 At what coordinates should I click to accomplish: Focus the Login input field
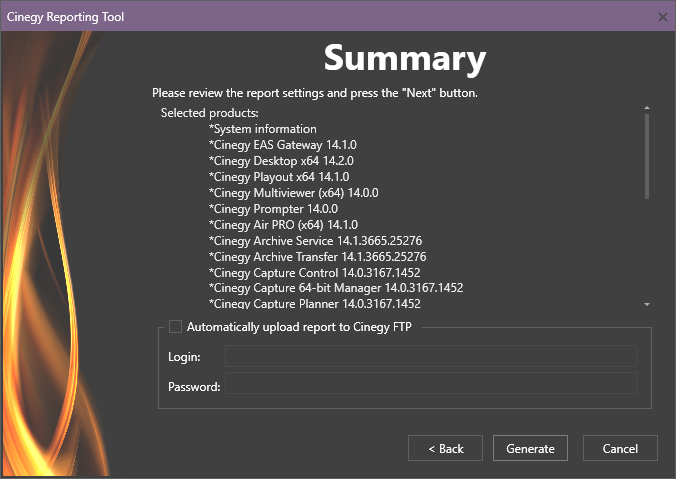[x=431, y=356]
